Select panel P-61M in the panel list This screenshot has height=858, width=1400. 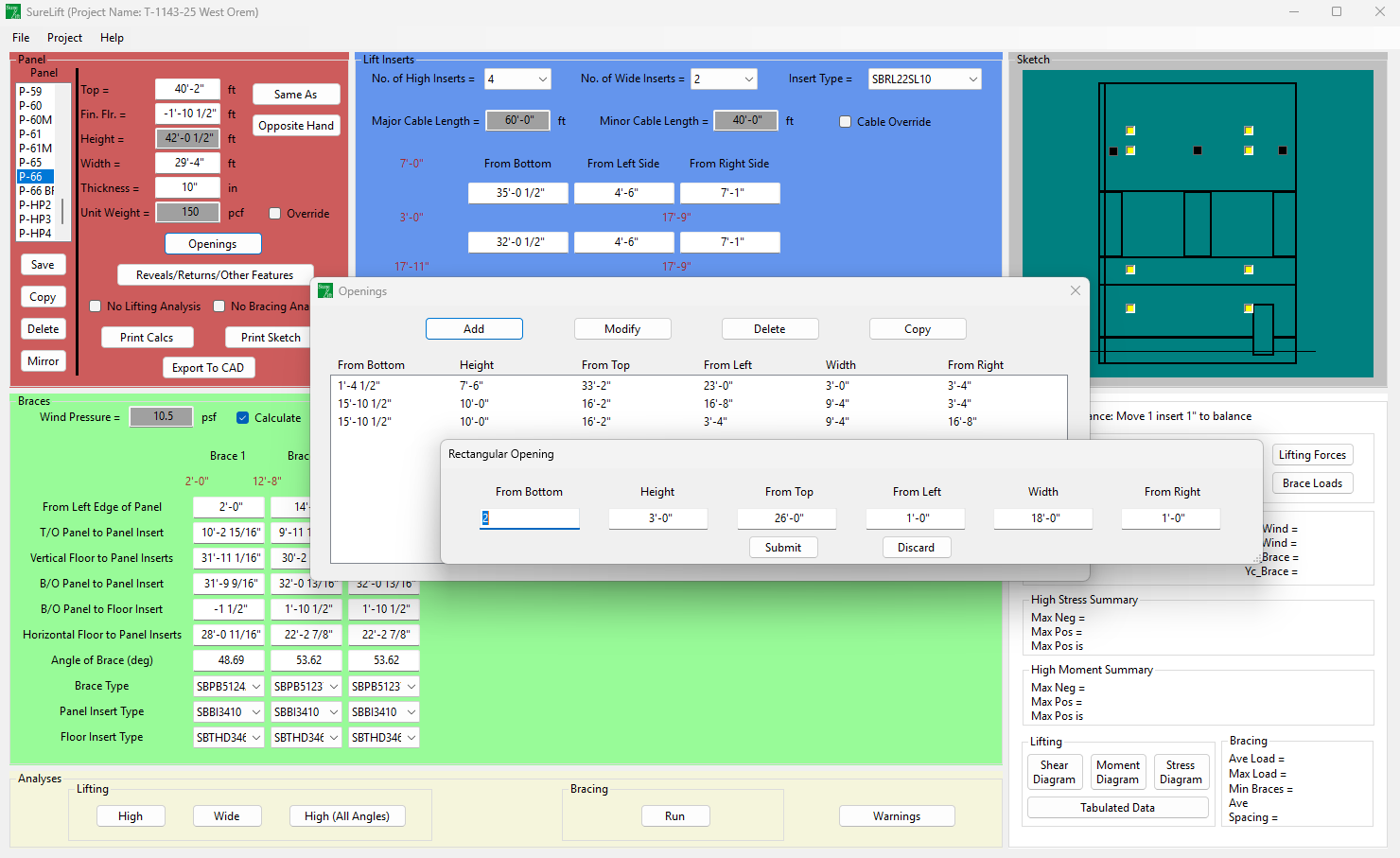[x=36, y=149]
